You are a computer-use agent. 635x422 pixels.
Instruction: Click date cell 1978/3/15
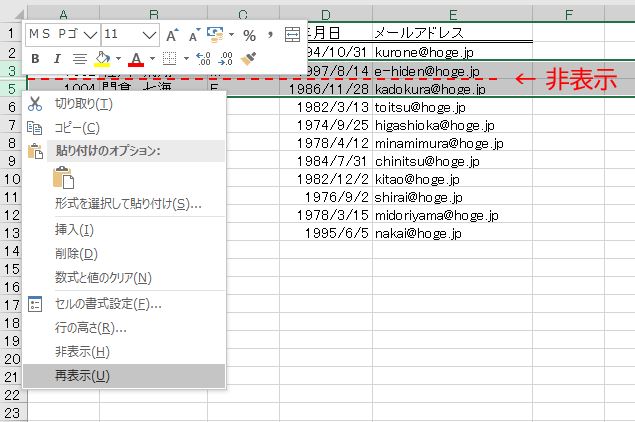[x=326, y=215]
